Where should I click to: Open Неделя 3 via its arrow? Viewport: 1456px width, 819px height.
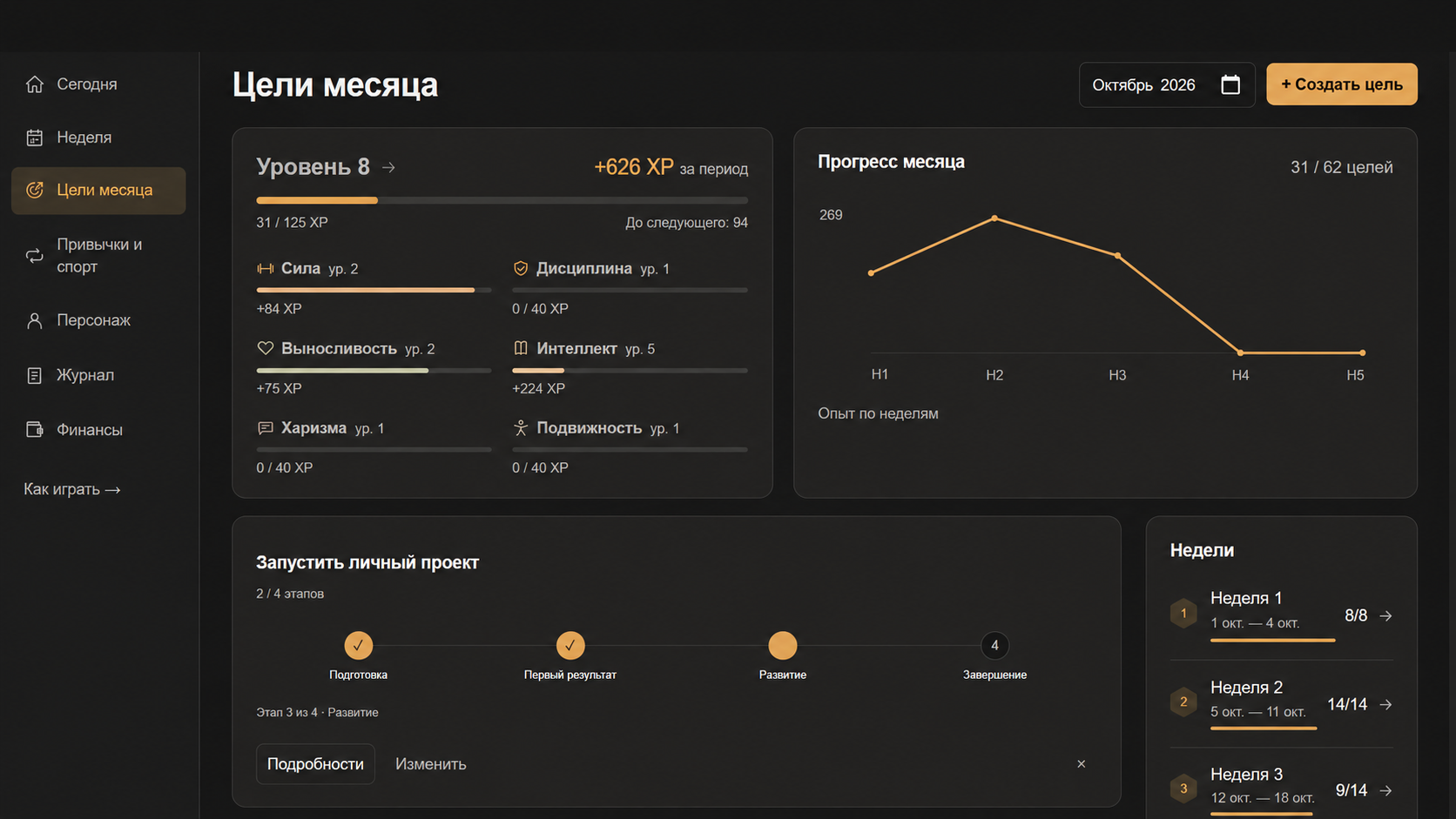(x=1385, y=790)
